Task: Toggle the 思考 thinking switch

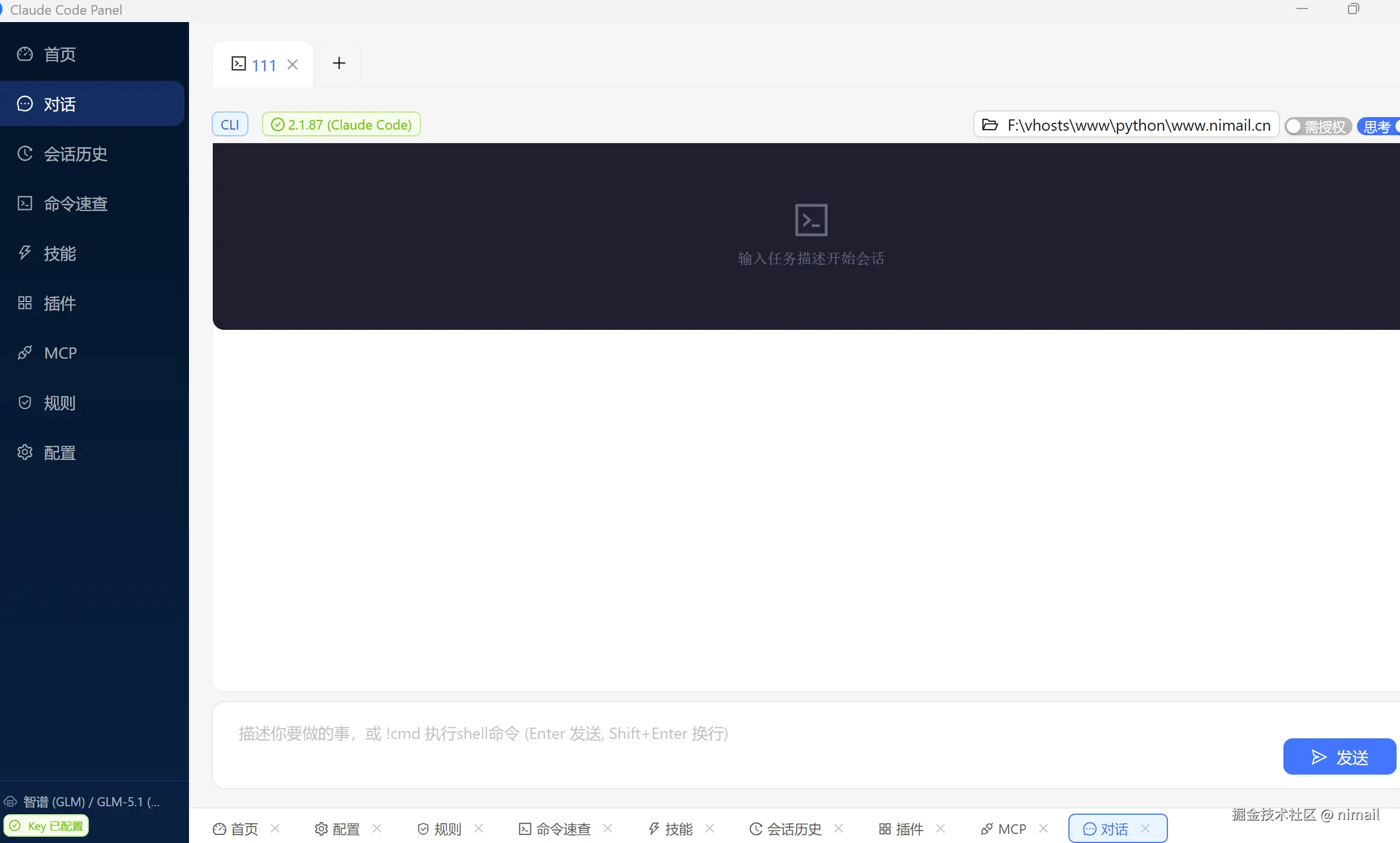Action: pyautogui.click(x=1379, y=126)
